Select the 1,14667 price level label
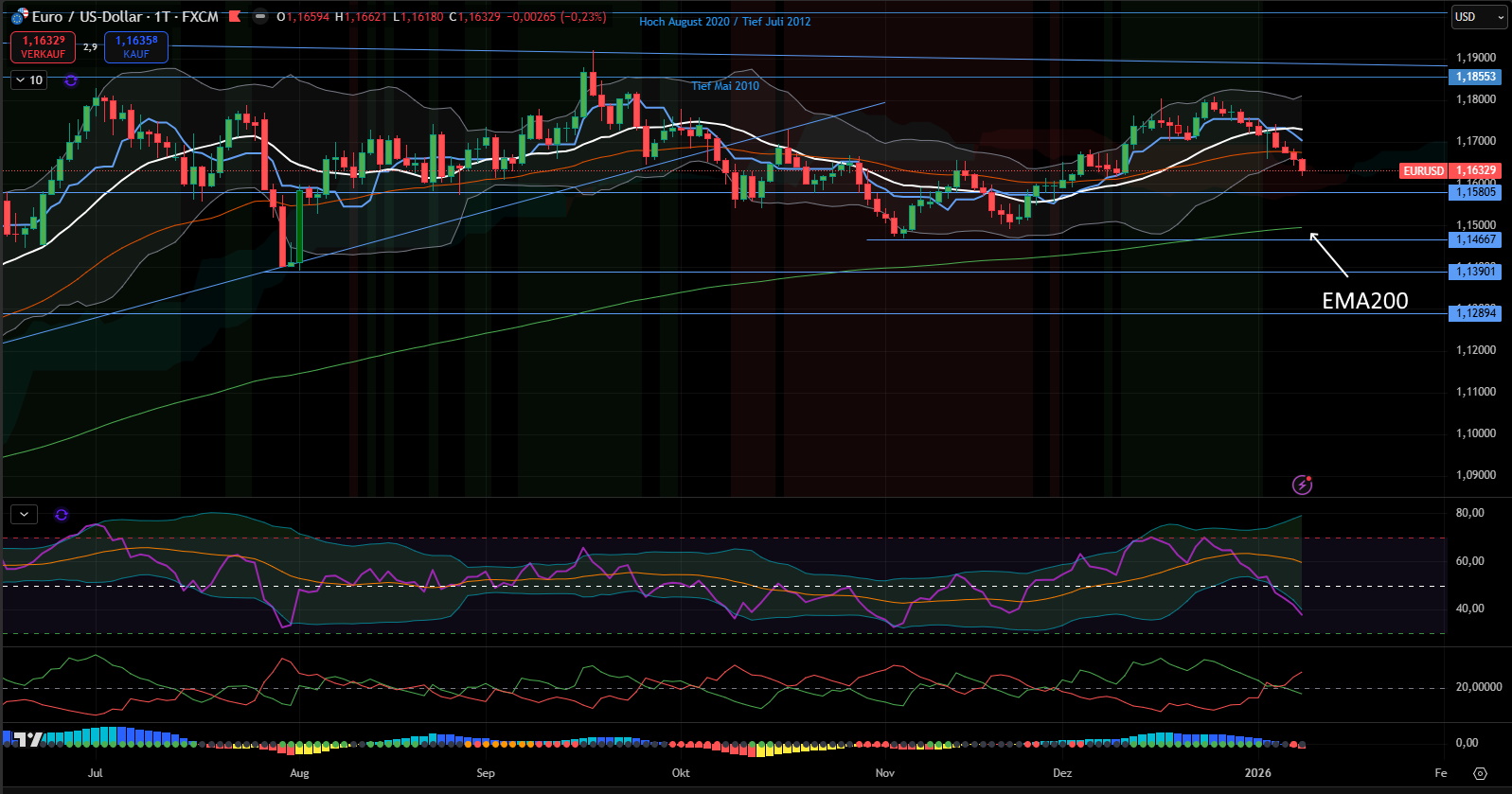Screen dimensions: 1512x794 [x=1475, y=239]
